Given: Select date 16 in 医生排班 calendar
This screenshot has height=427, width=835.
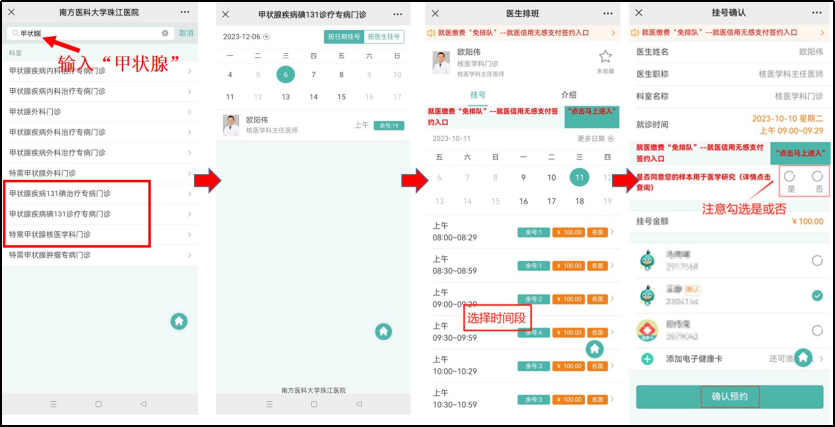Looking at the screenshot, I should point(523,201).
